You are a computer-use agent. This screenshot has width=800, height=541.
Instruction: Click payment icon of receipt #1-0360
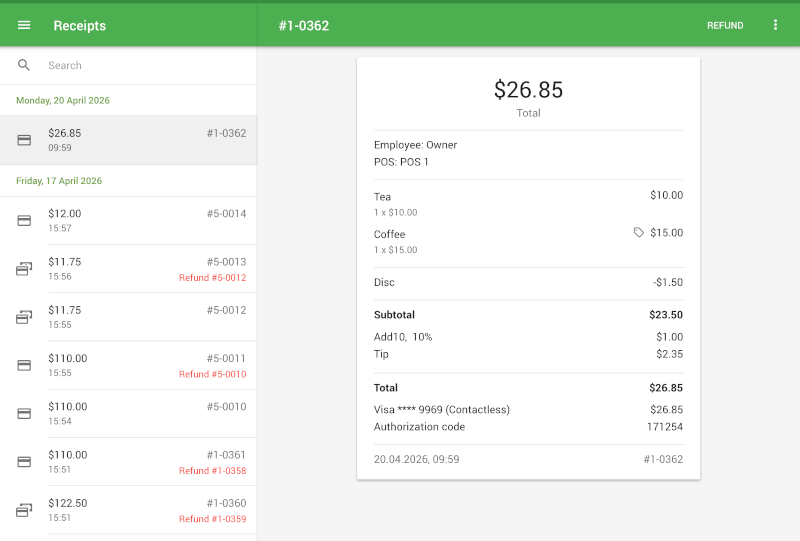click(24, 510)
